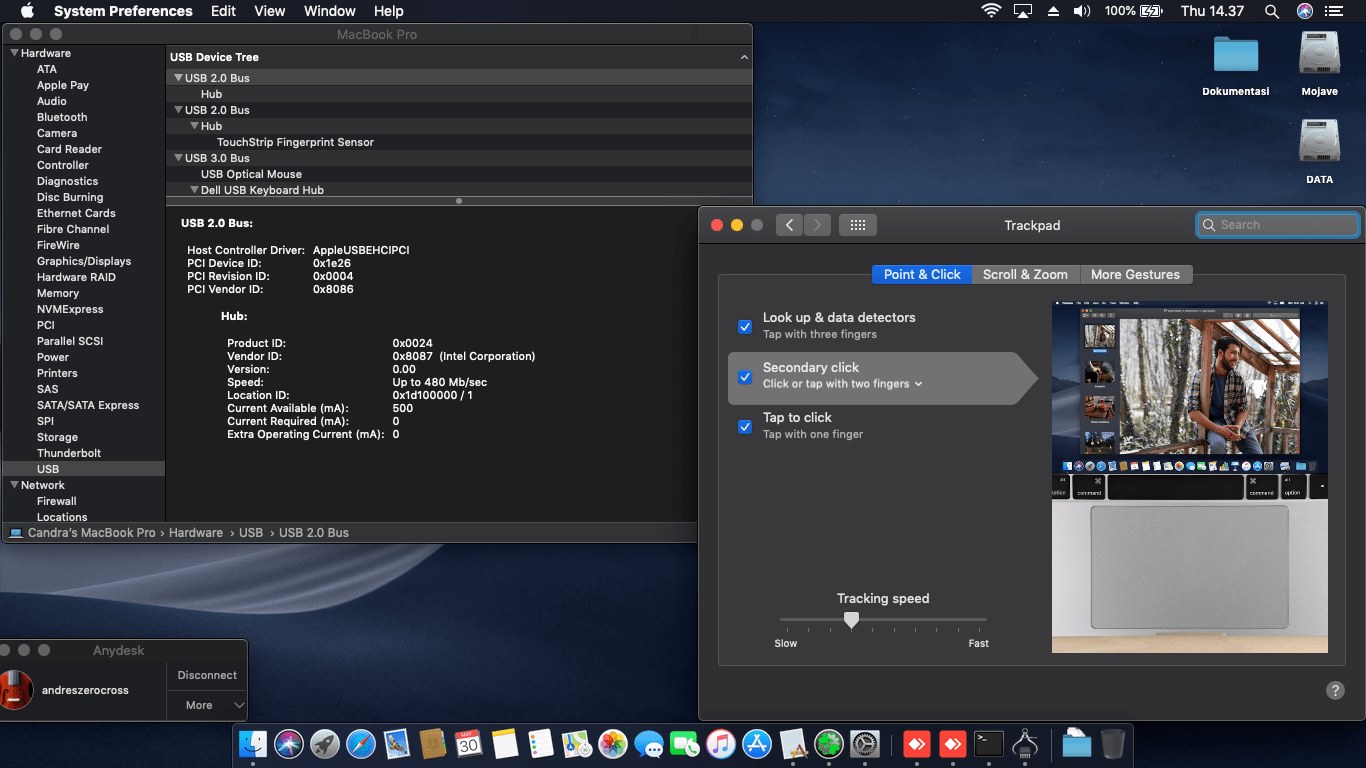Viewport: 1366px width, 768px height.
Task: Open the View menu
Action: (269, 11)
